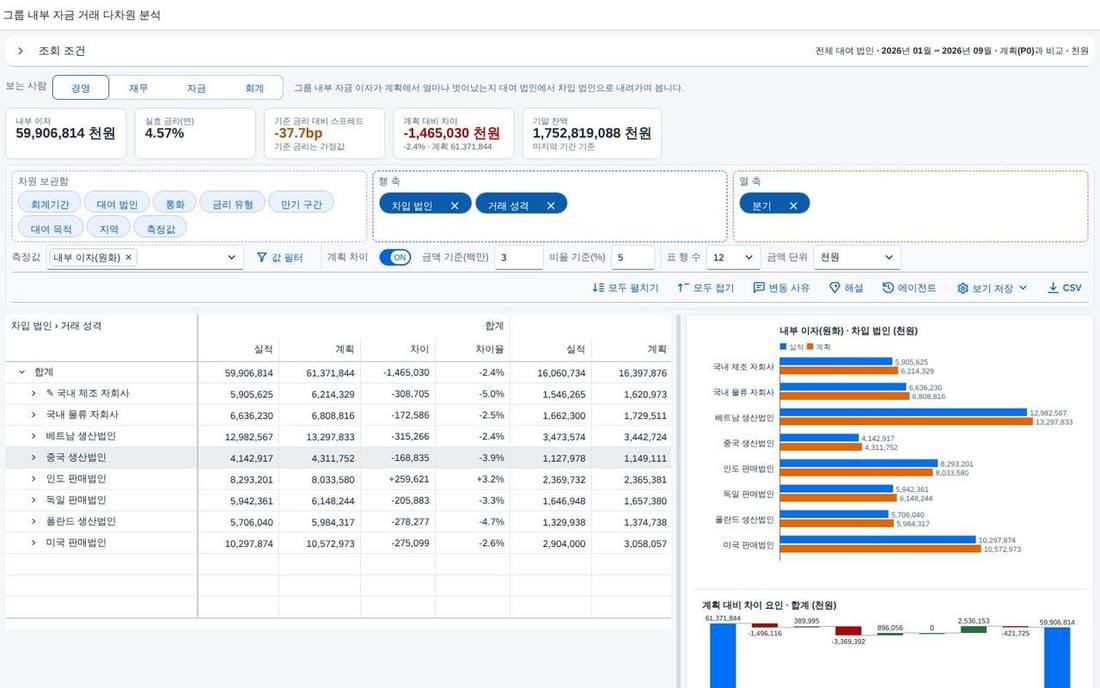Click the 모두 펼치기 expand-all icon
Image resolution: width=1100 pixels, height=688 pixels.
pos(598,288)
